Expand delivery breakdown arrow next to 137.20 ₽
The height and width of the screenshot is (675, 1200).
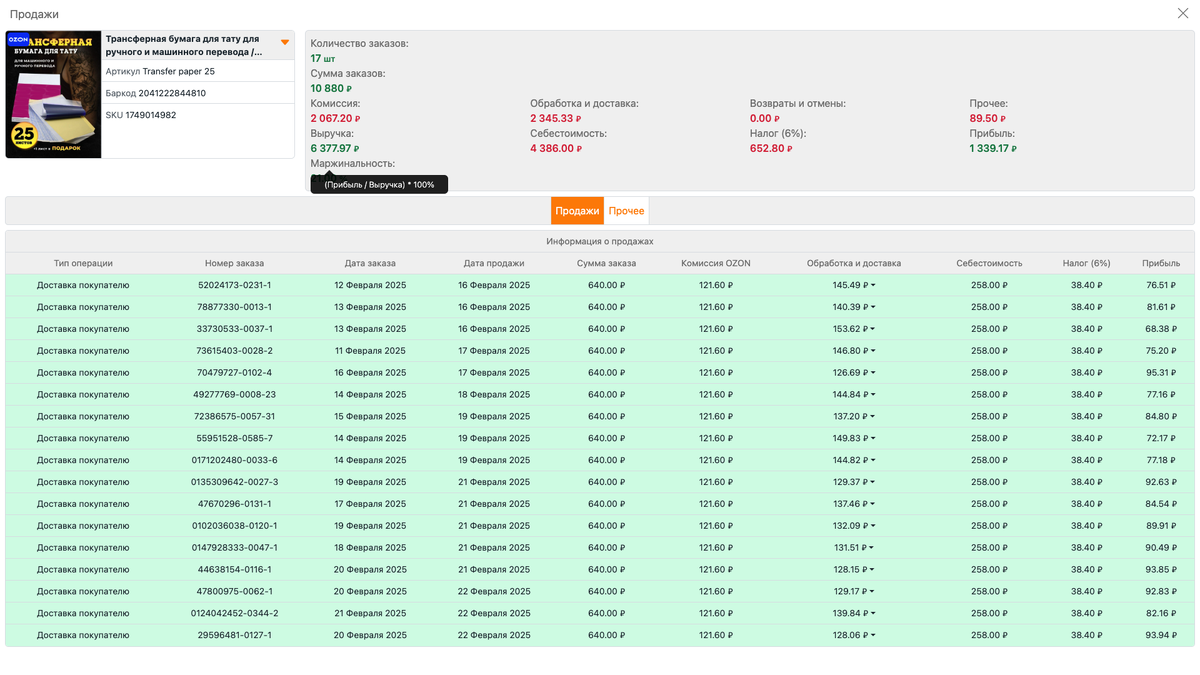click(873, 416)
